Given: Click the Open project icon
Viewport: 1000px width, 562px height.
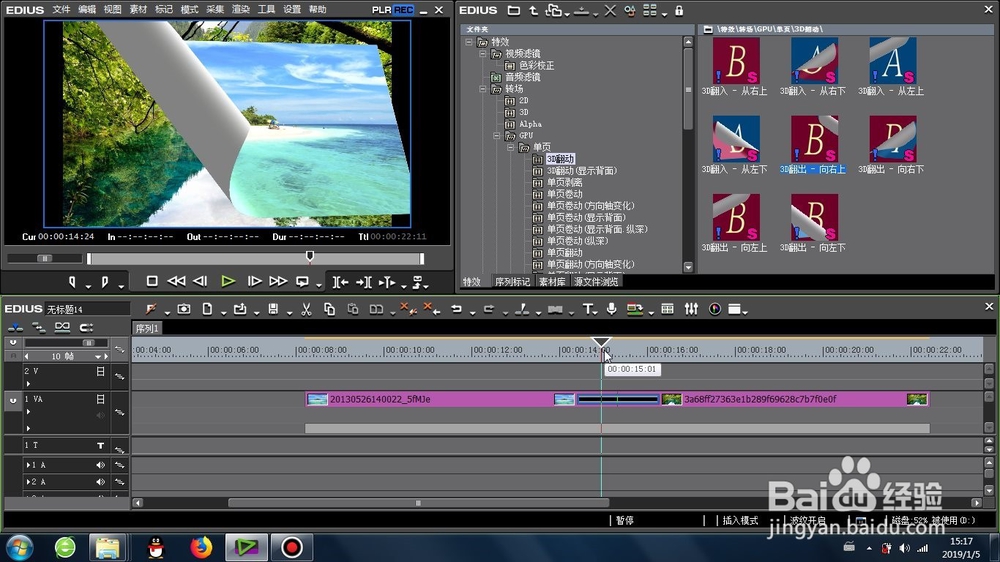Looking at the screenshot, I should coord(240,309).
